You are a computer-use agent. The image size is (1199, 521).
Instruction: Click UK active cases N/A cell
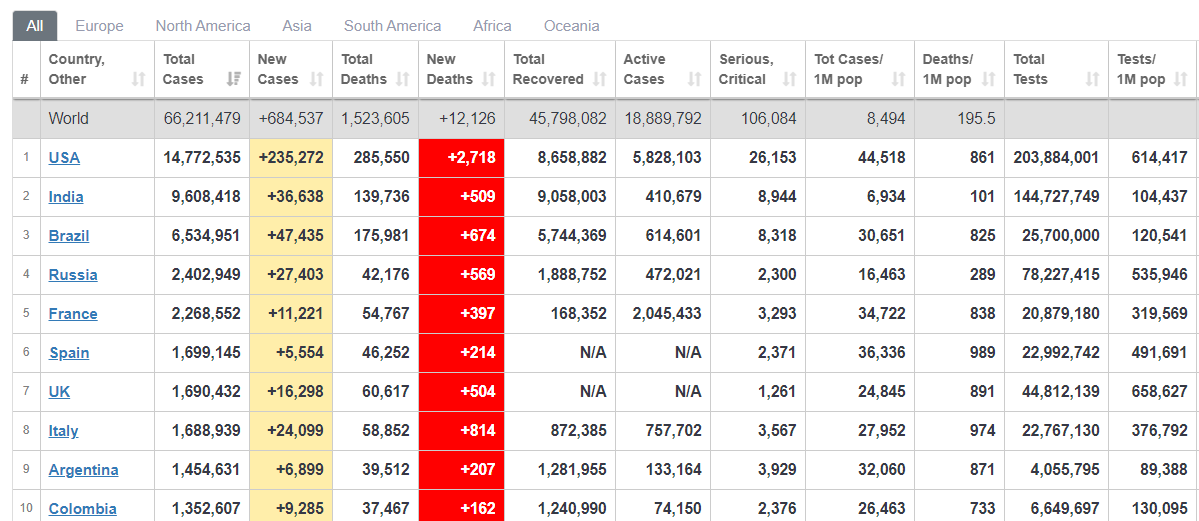[x=662, y=392]
